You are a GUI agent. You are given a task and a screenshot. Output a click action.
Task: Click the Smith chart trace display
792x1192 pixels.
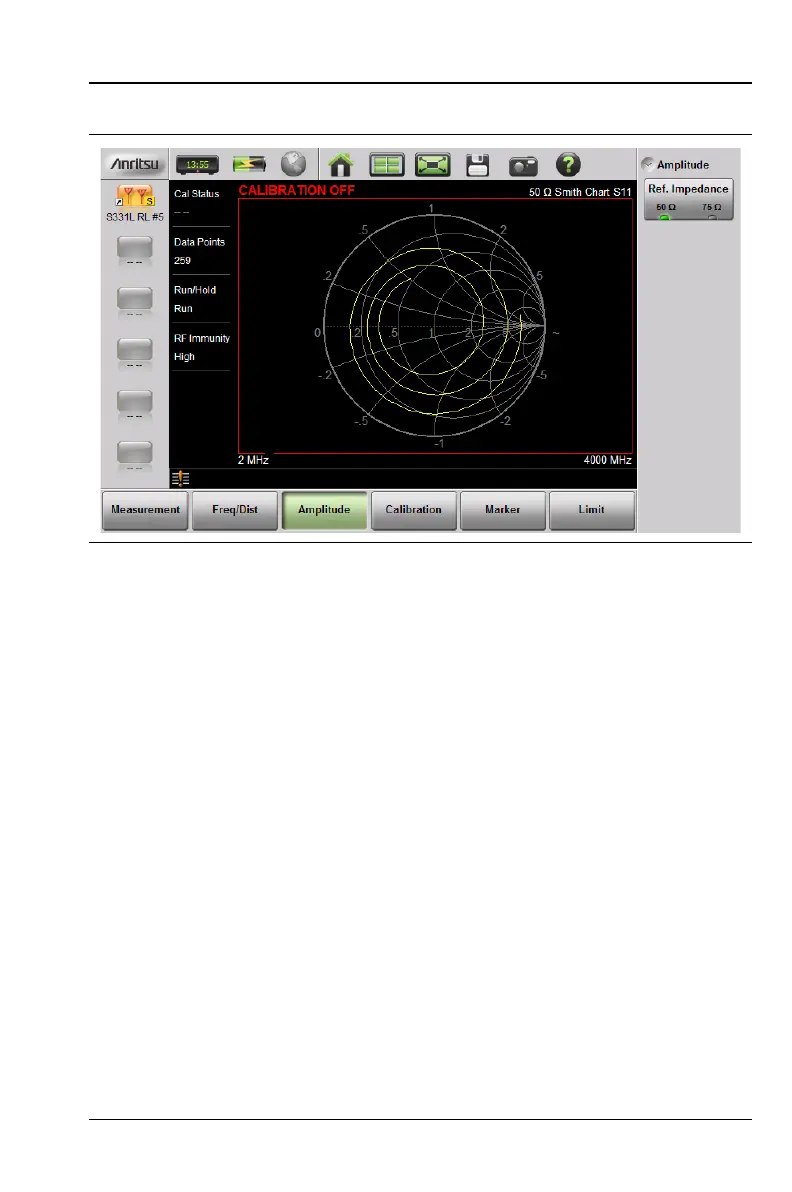(x=436, y=326)
